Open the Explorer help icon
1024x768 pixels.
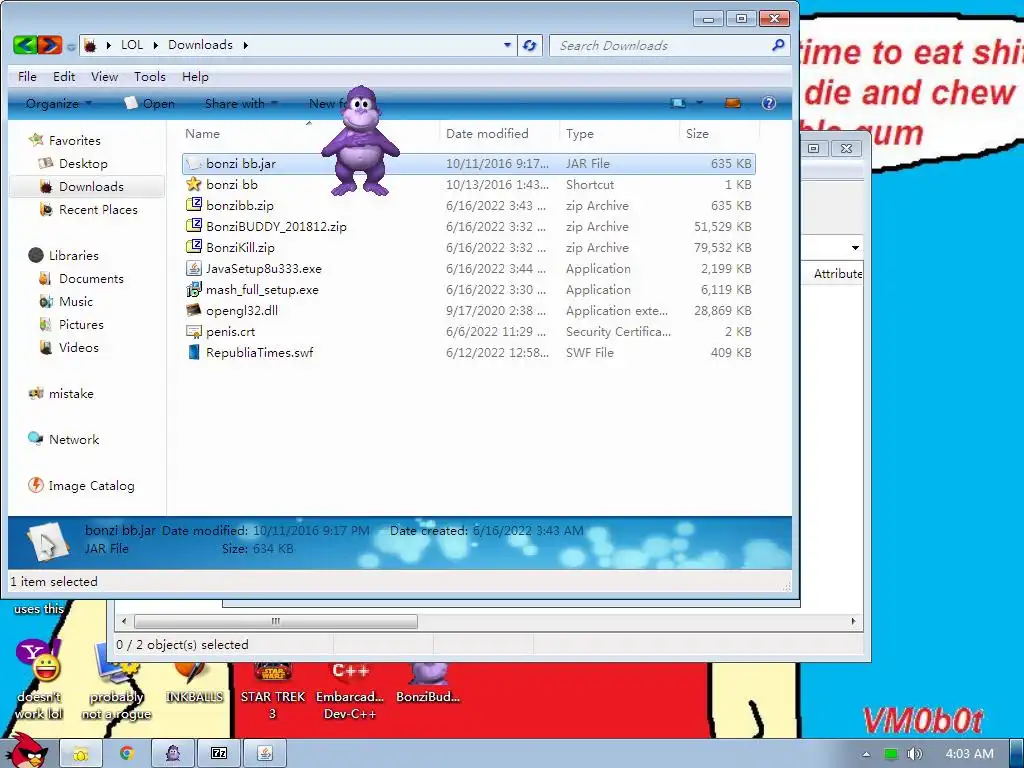(769, 103)
